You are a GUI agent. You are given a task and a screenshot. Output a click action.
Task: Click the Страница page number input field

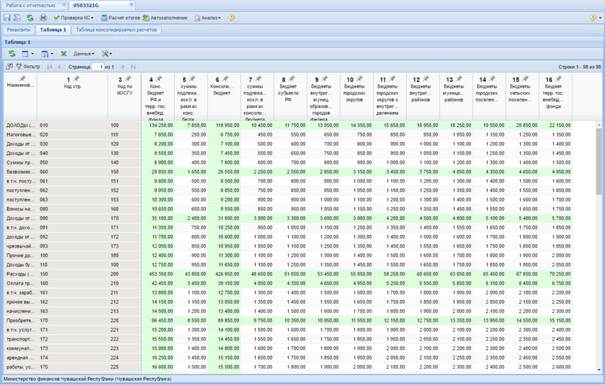(98, 67)
